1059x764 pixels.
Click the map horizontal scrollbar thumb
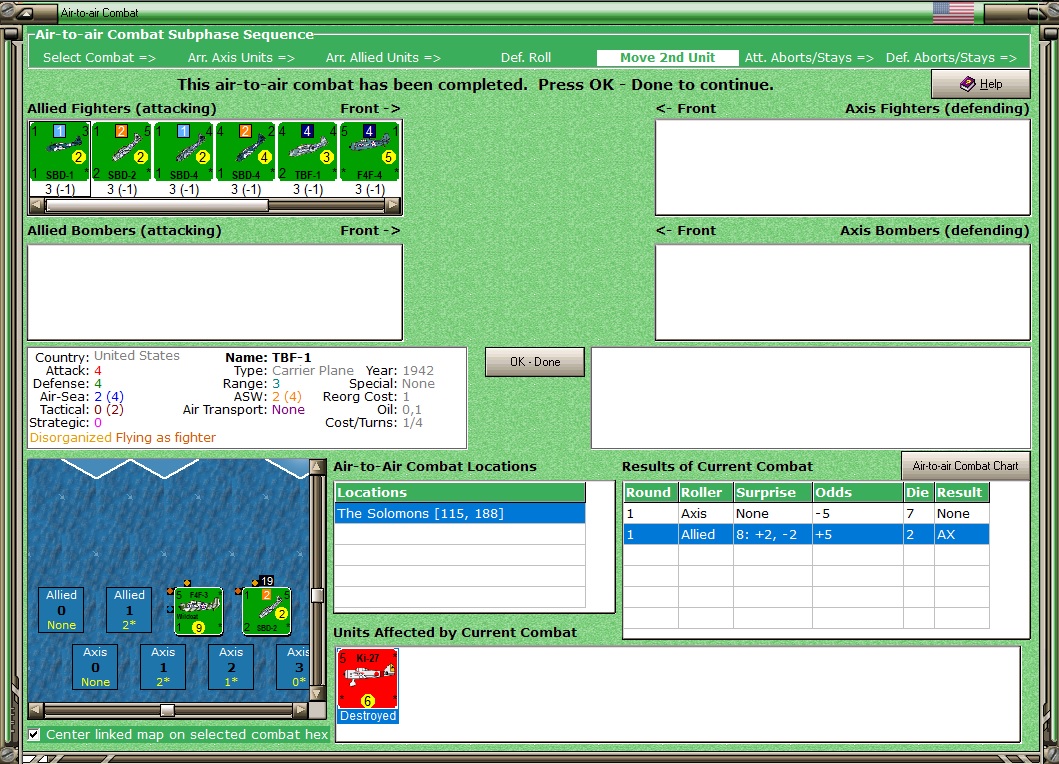pyautogui.click(x=167, y=710)
